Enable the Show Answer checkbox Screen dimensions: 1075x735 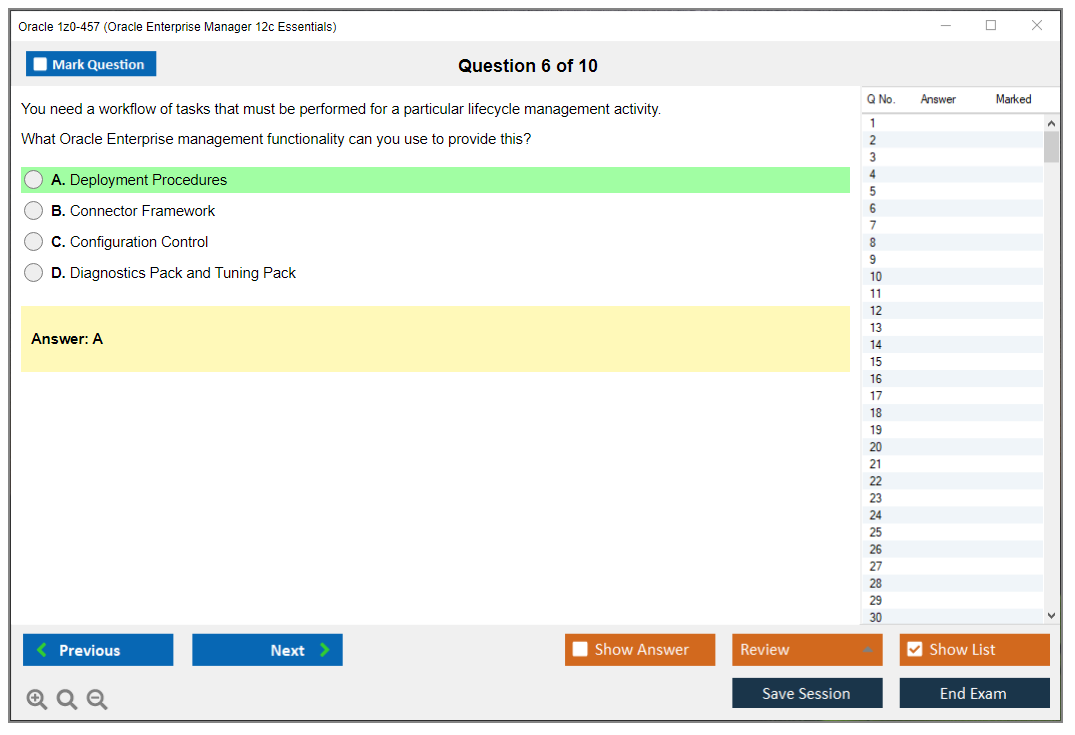click(579, 649)
